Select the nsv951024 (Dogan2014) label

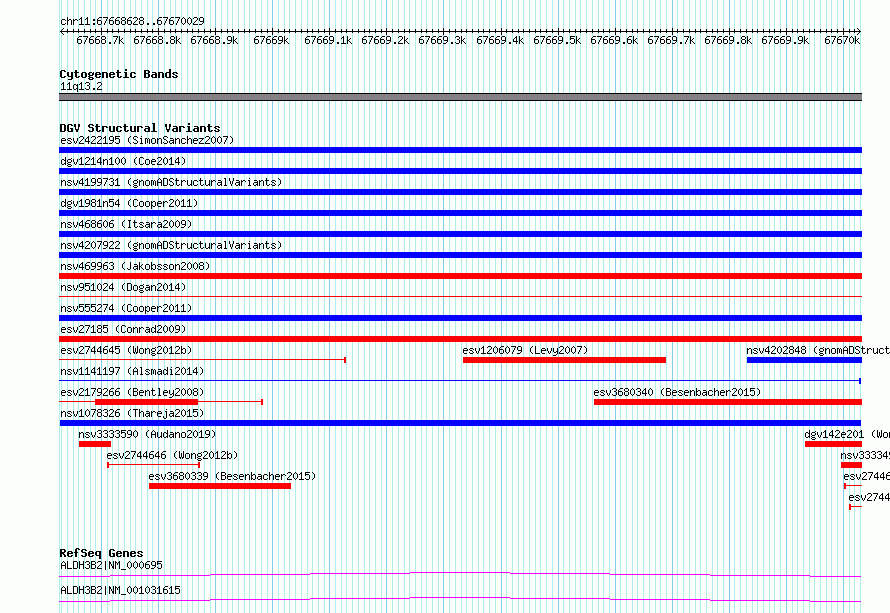(x=123, y=287)
